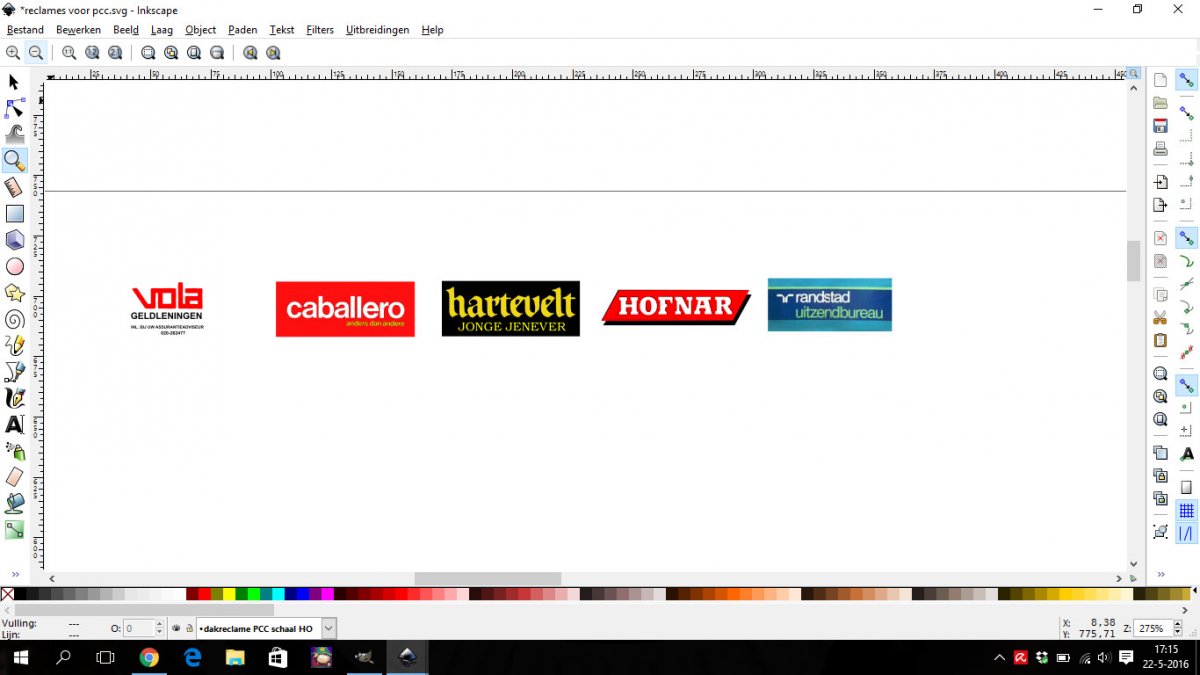
Task: Open the Bestand menu
Action: [25, 30]
